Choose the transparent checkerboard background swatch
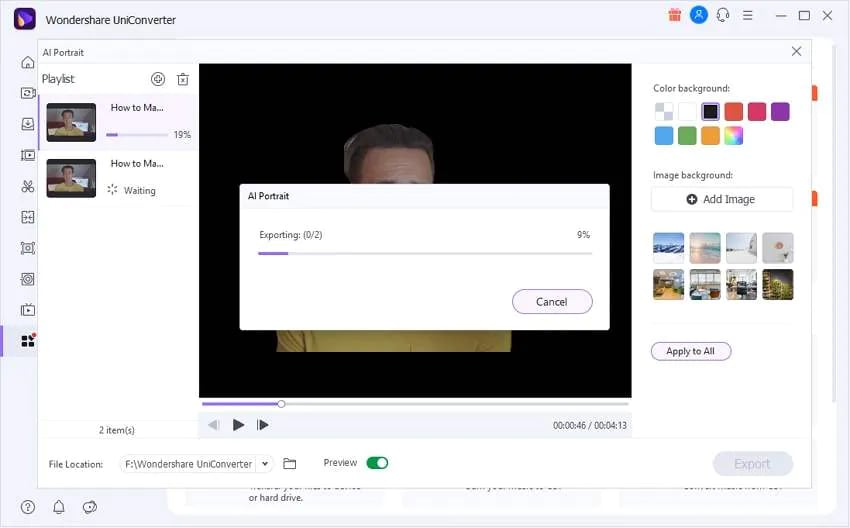 point(664,112)
